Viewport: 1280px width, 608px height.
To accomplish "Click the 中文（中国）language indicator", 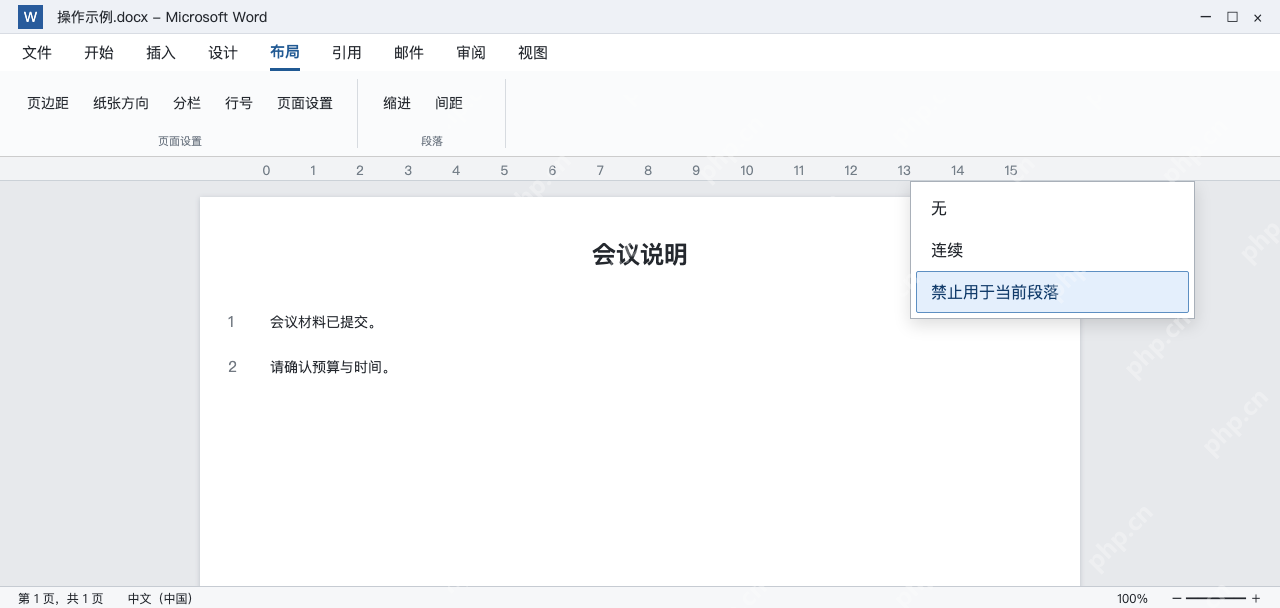I will tap(160, 598).
